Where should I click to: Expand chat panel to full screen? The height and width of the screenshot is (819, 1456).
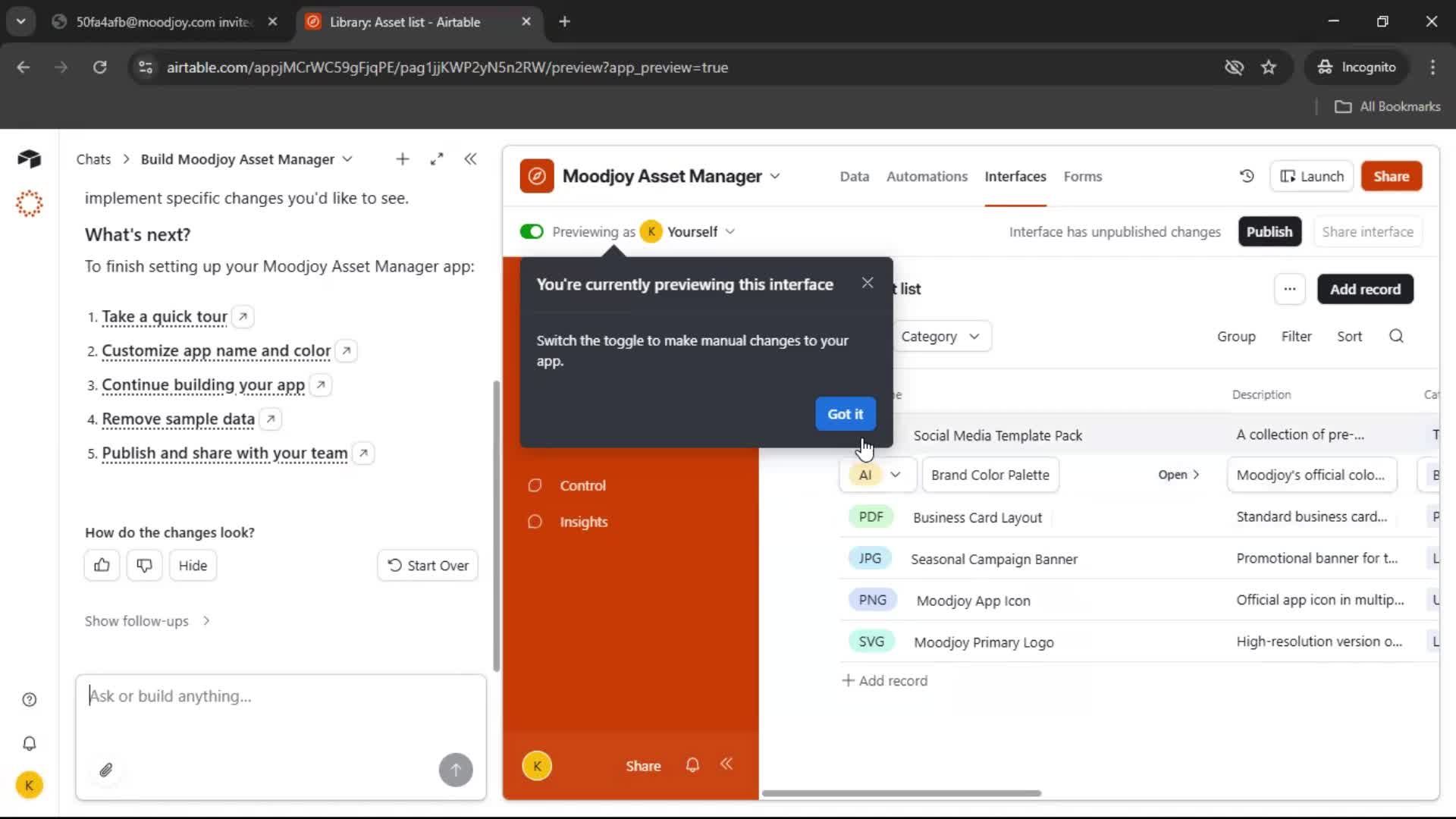click(x=437, y=158)
